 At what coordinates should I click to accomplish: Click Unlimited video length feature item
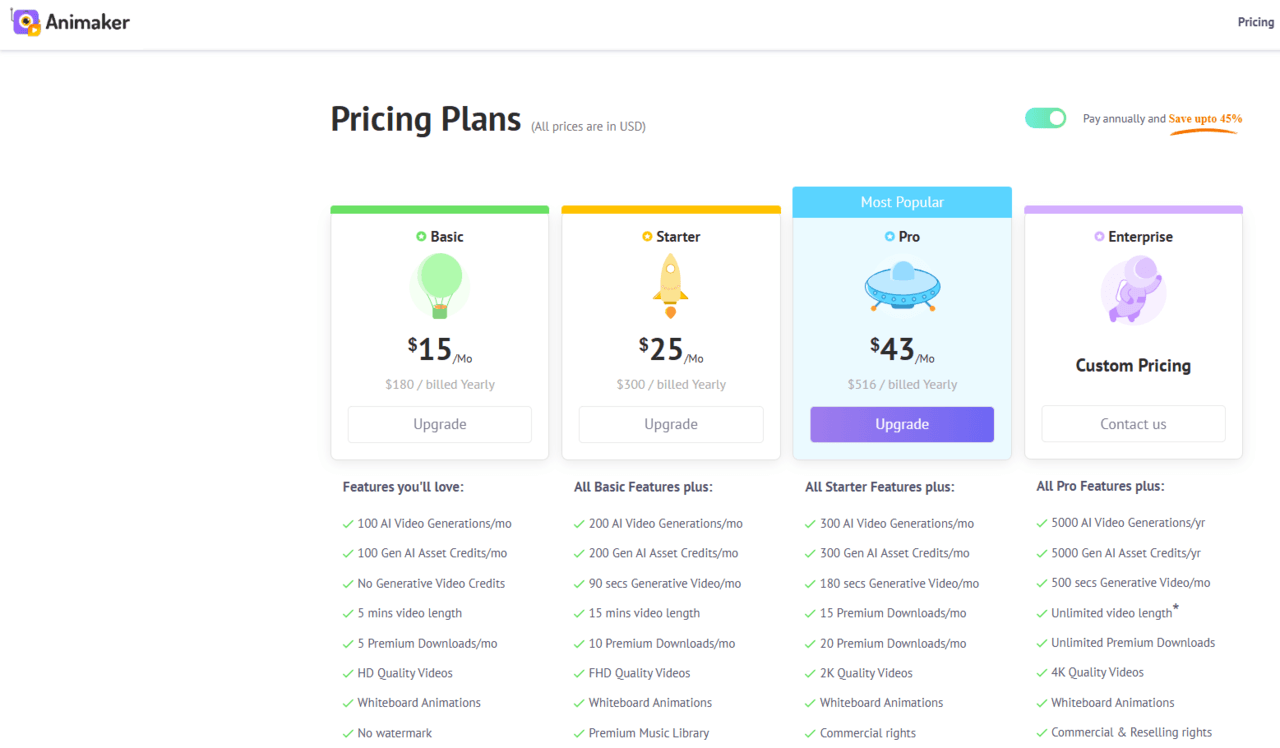tap(1111, 613)
